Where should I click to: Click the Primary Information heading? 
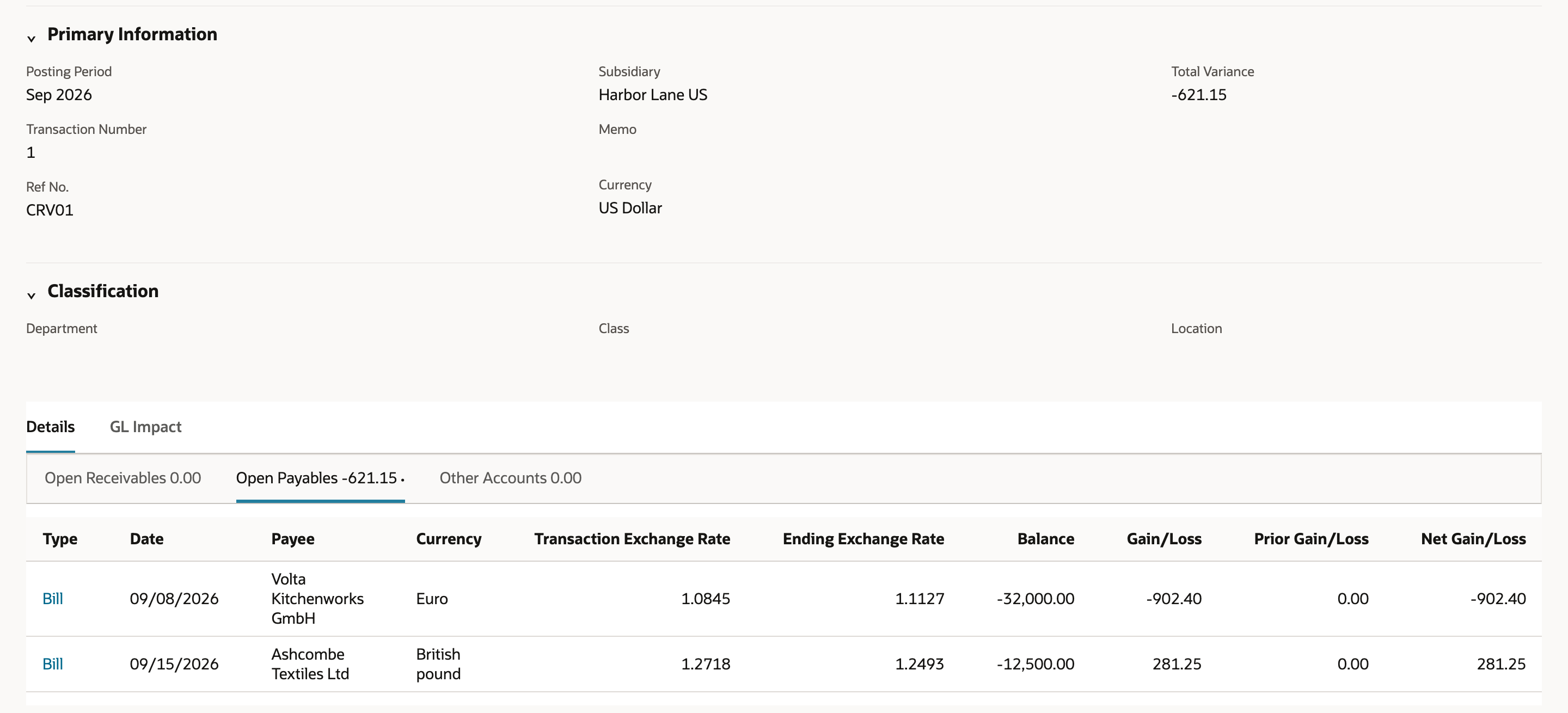pos(132,34)
